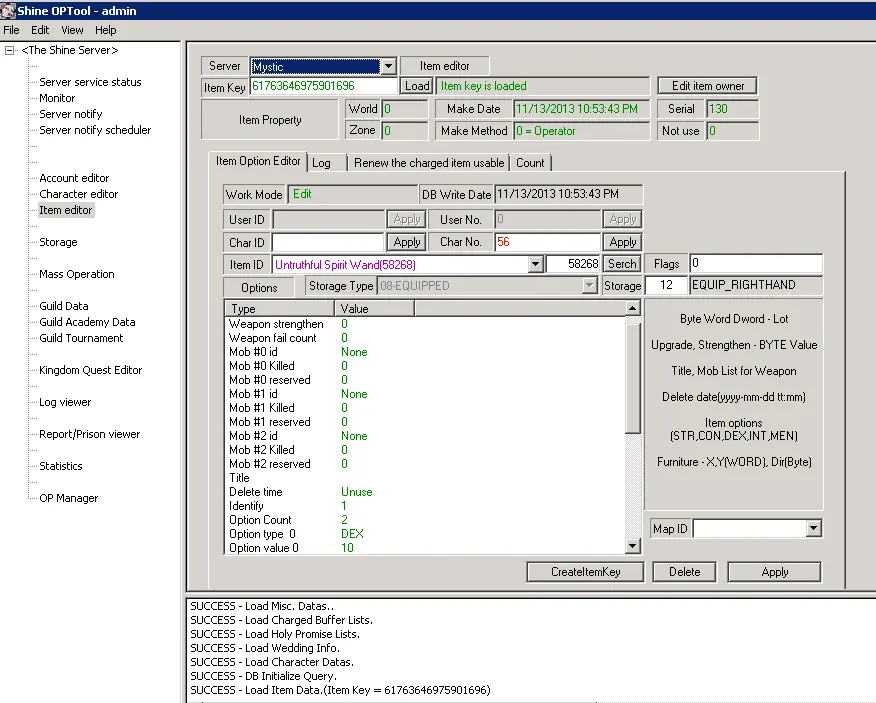This screenshot has height=703, width=876.
Task: Open the Storage Type 08-EQUIPPED dropdown
Action: point(589,286)
